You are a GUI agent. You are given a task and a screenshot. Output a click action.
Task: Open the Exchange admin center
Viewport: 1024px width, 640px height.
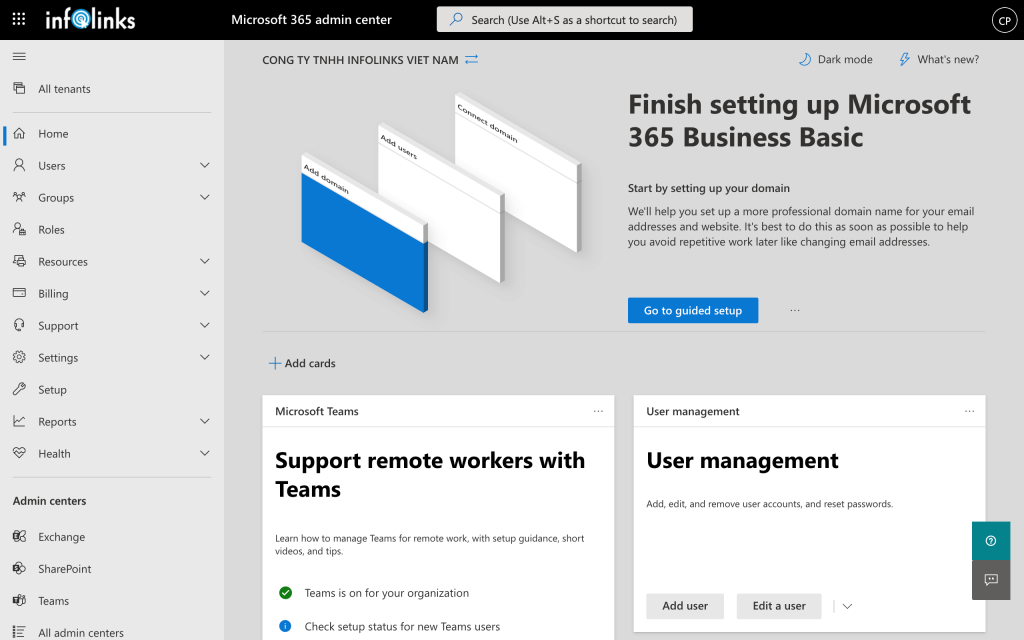60,536
